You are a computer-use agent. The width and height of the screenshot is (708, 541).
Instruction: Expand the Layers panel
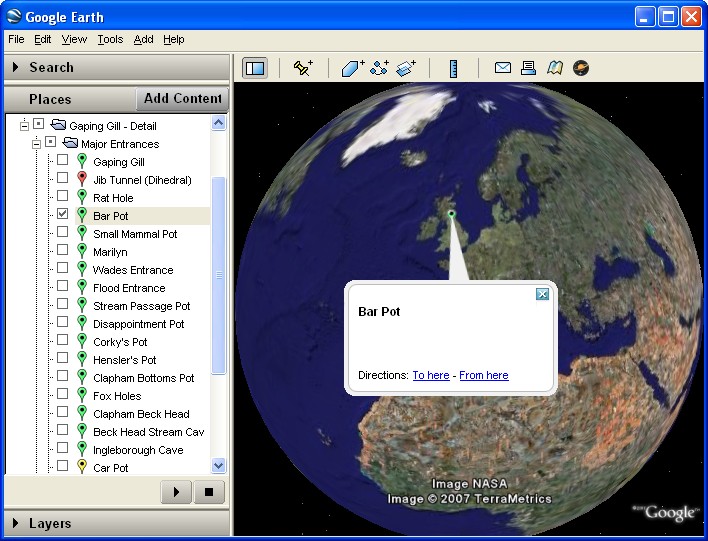(49, 523)
